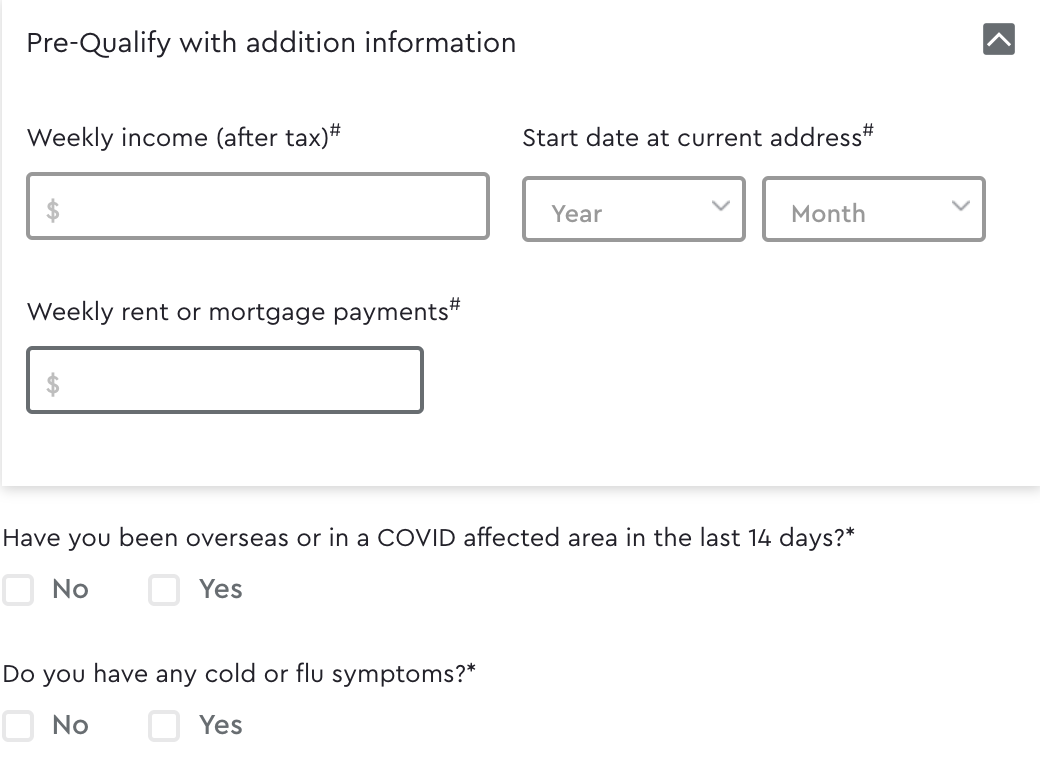Focus the Weekly rent or mortgage payments input

[x=225, y=380]
